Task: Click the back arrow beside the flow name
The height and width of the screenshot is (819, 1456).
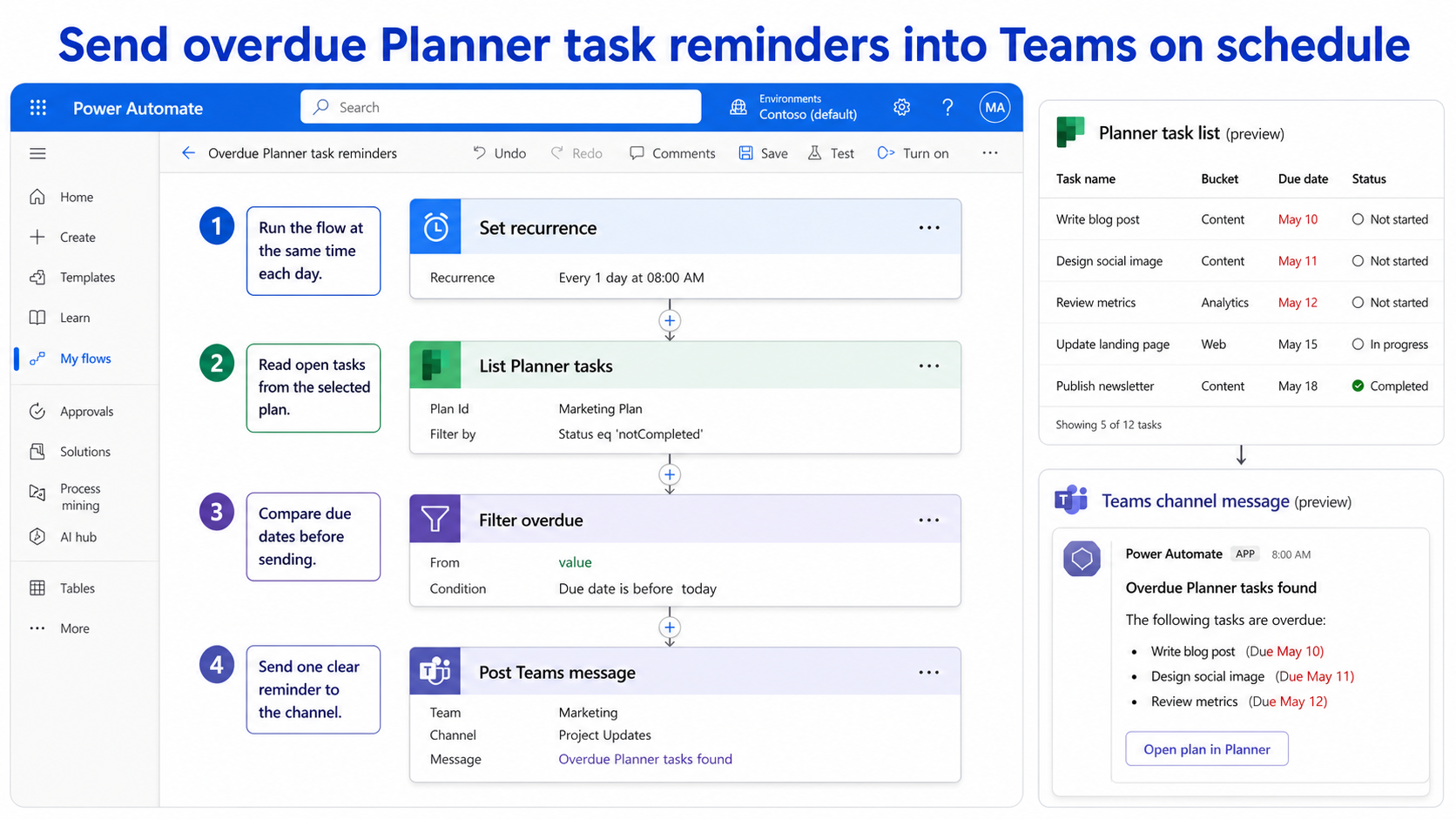Action: pyautogui.click(x=188, y=153)
